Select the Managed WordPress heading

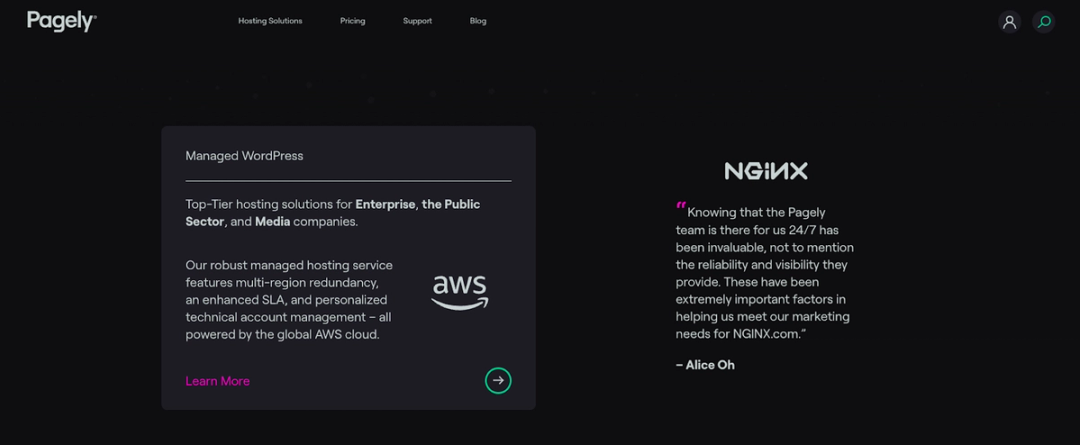click(x=245, y=156)
